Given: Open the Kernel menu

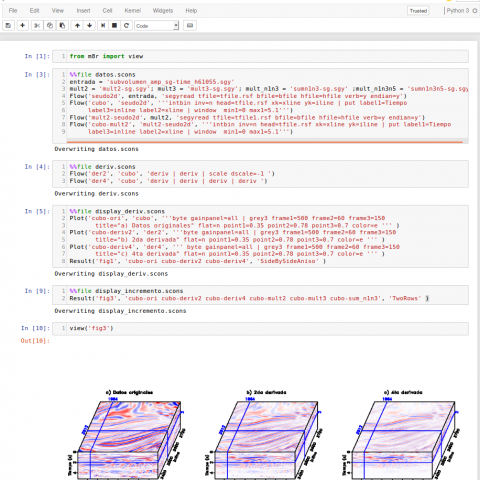Looking at the screenshot, I should click(x=133, y=11).
